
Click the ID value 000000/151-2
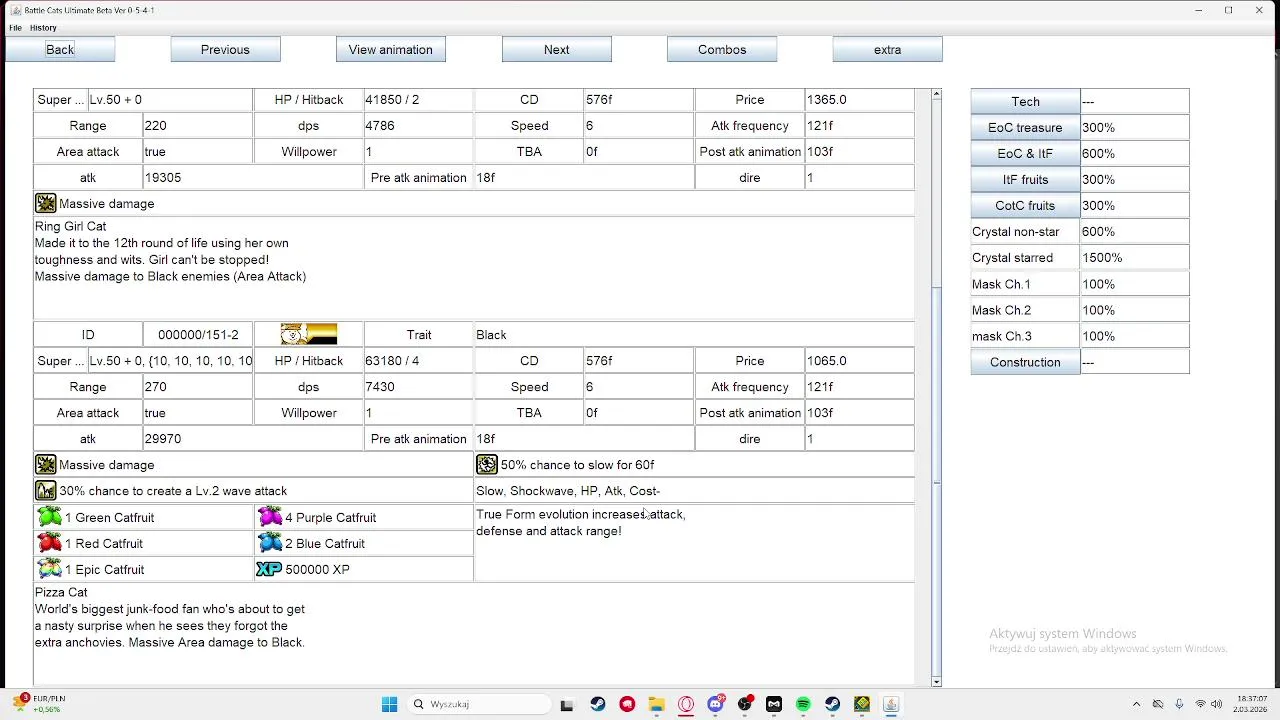click(x=198, y=335)
